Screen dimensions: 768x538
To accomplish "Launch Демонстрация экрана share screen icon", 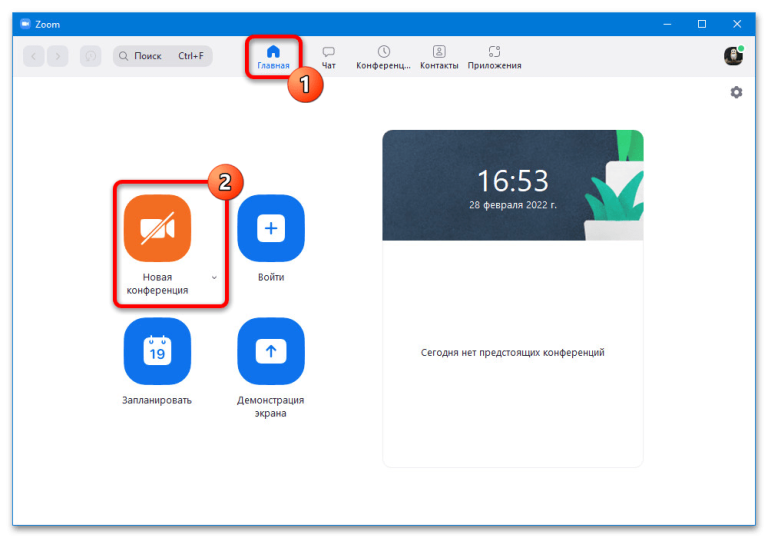I will (x=271, y=351).
